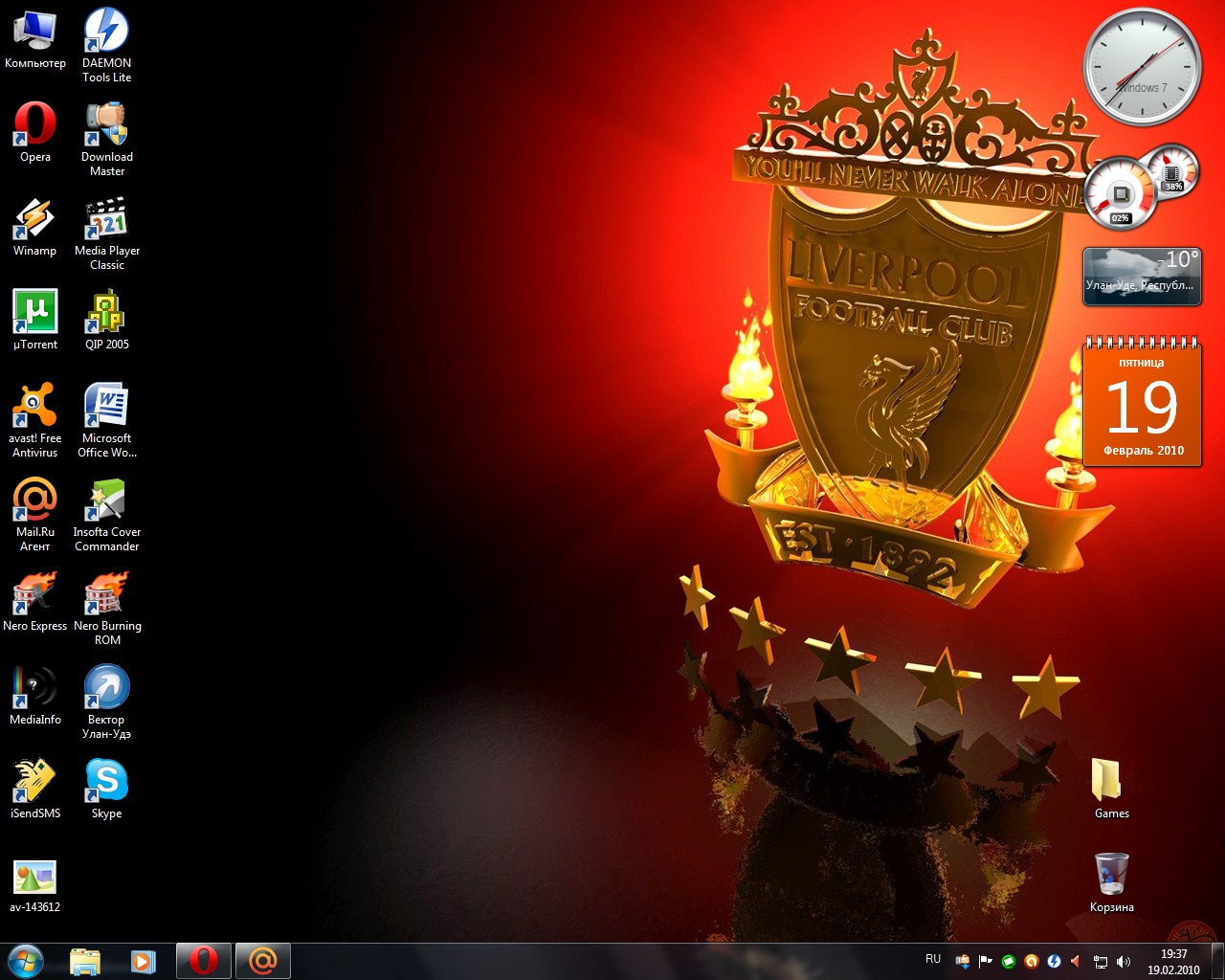Click the taskbar clock showing 19:37
1225x980 pixels.
(1173, 962)
